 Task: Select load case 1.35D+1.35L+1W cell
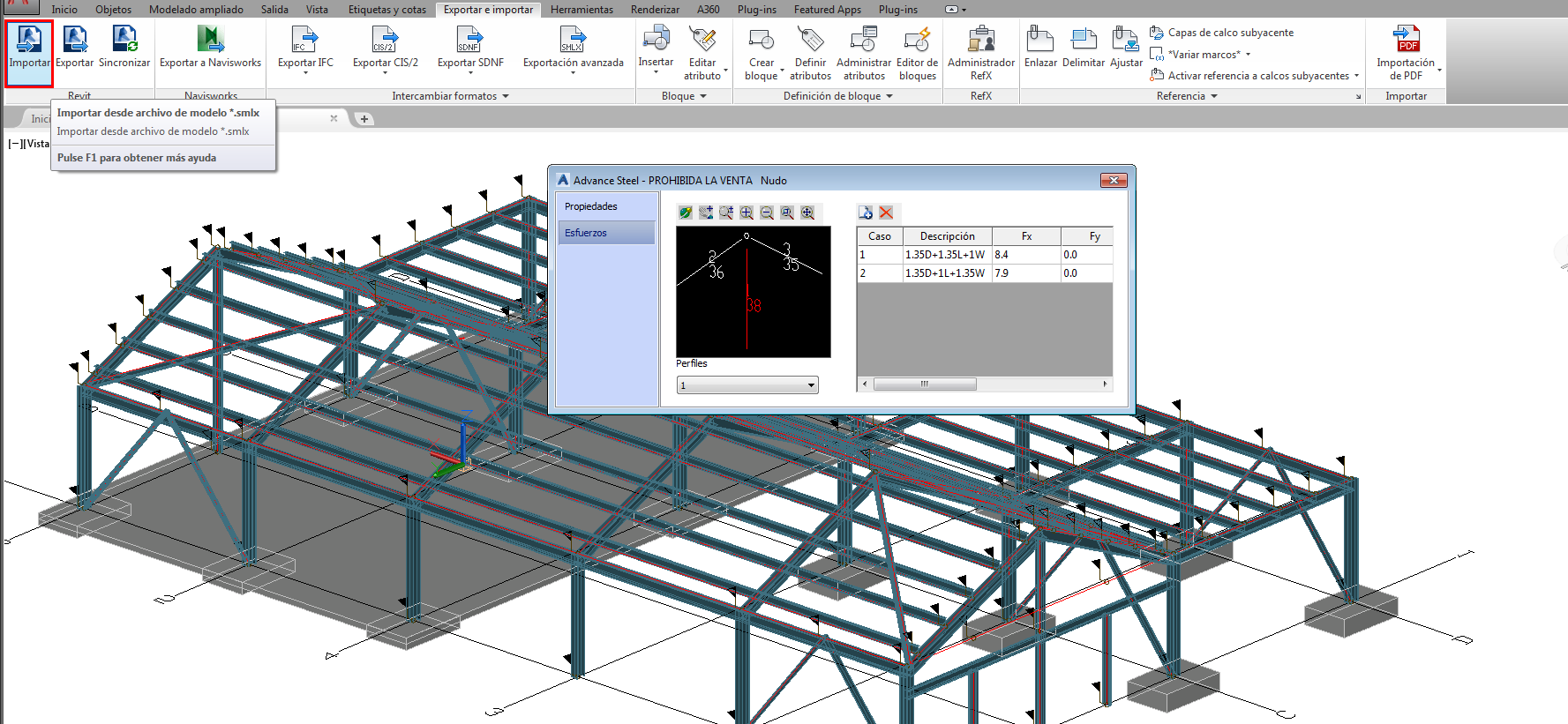point(948,255)
